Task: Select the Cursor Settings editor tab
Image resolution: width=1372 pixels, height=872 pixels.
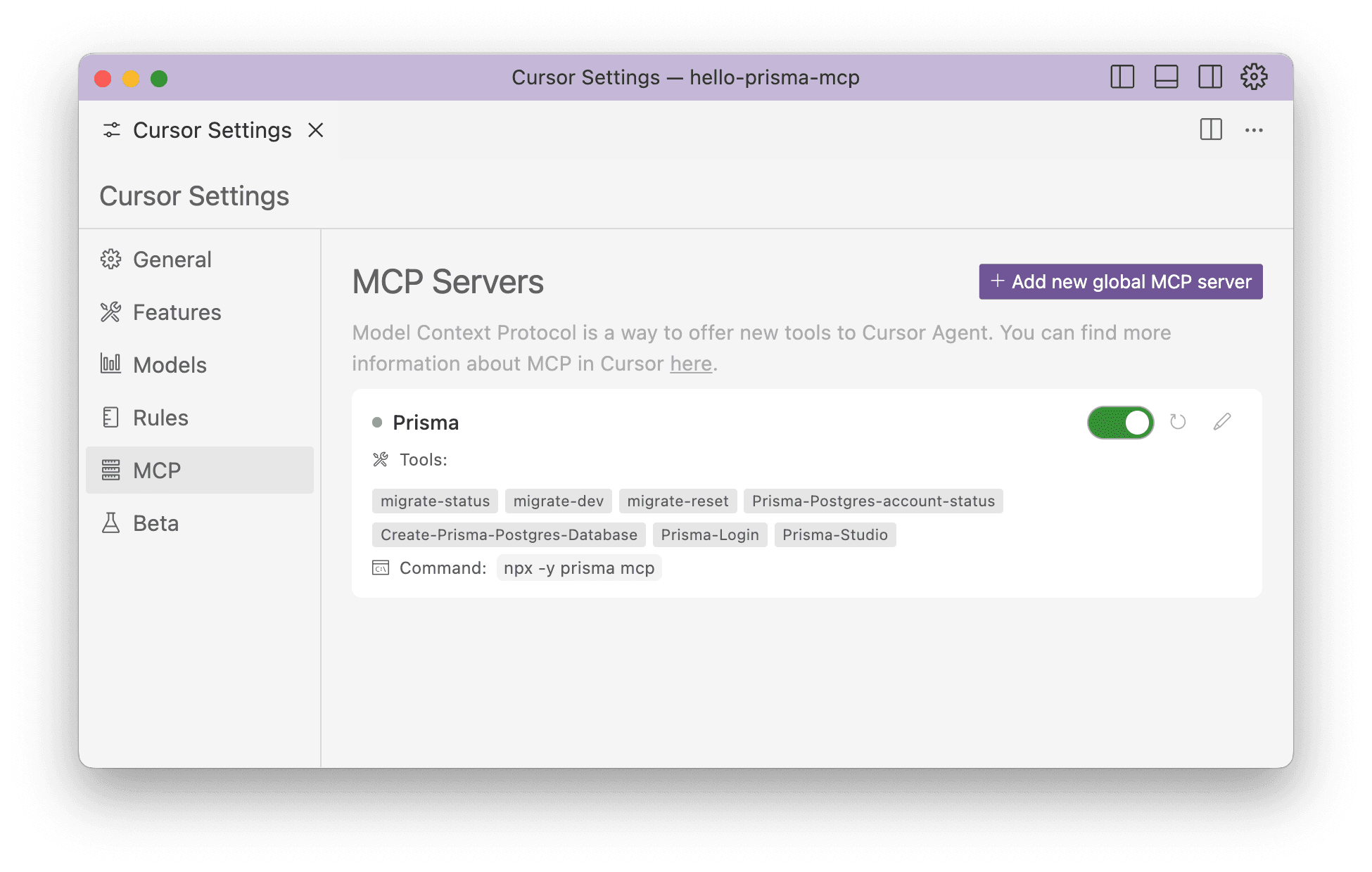Action: click(x=211, y=130)
